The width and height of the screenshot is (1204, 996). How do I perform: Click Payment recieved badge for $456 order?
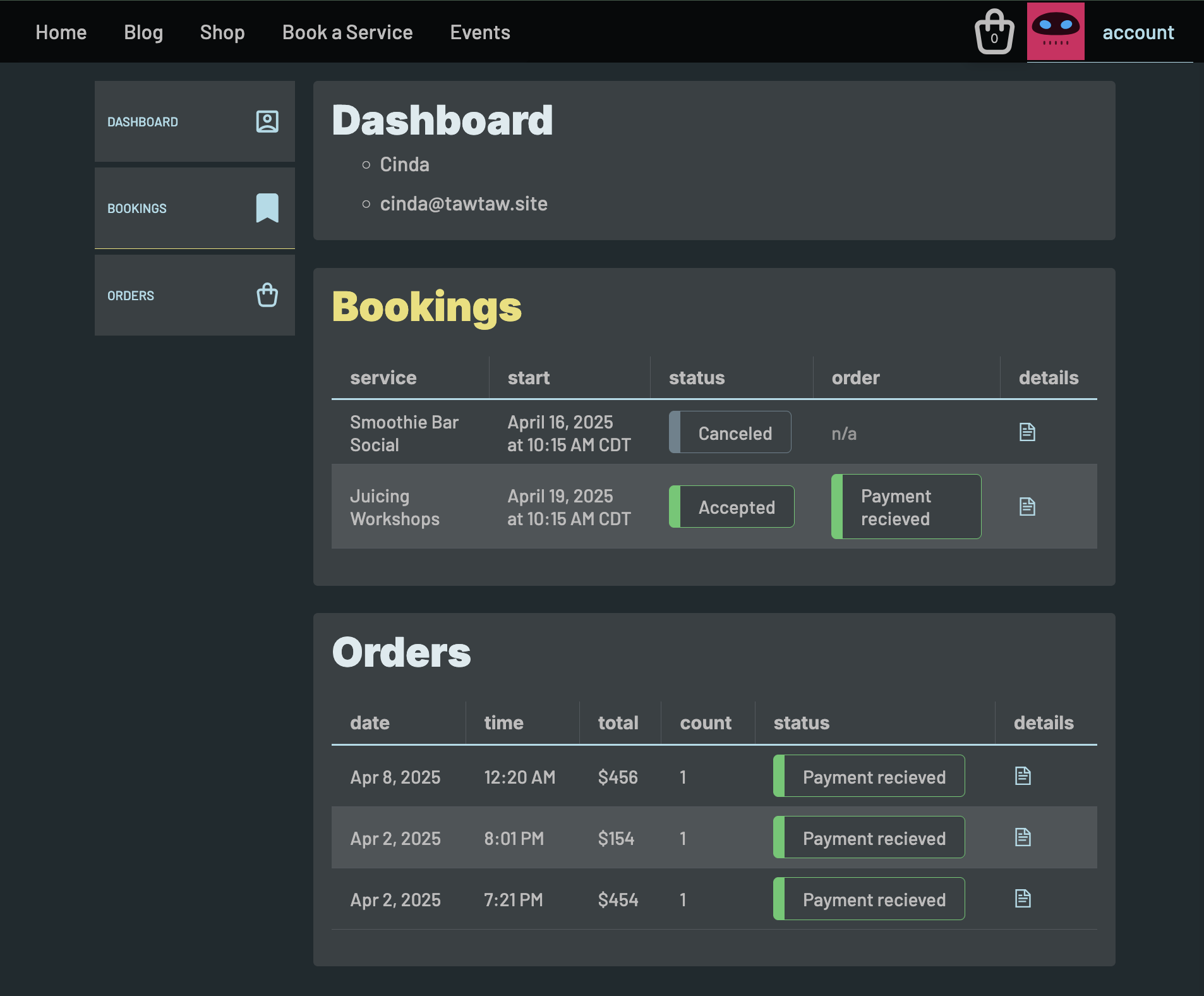(869, 776)
